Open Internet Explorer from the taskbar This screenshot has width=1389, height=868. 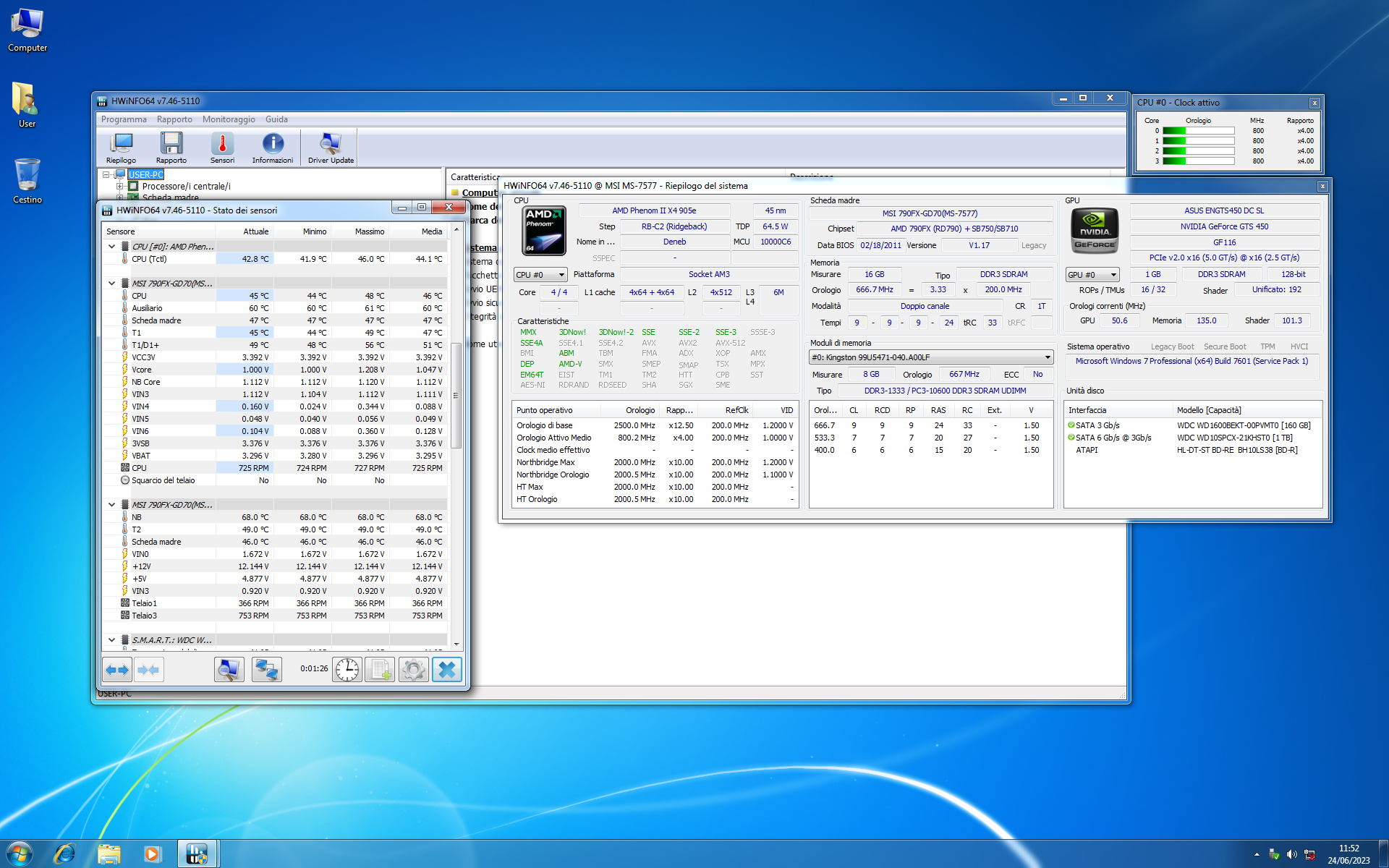(64, 854)
